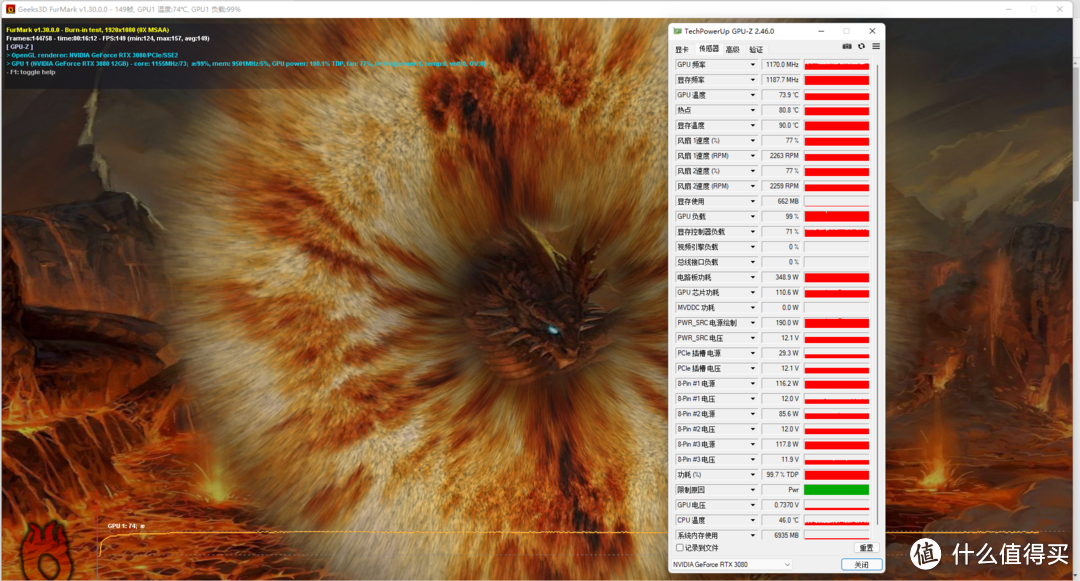This screenshot has height=581, width=1080.
Task: Open the PCIe 插槽电源 dropdown
Action: point(752,353)
